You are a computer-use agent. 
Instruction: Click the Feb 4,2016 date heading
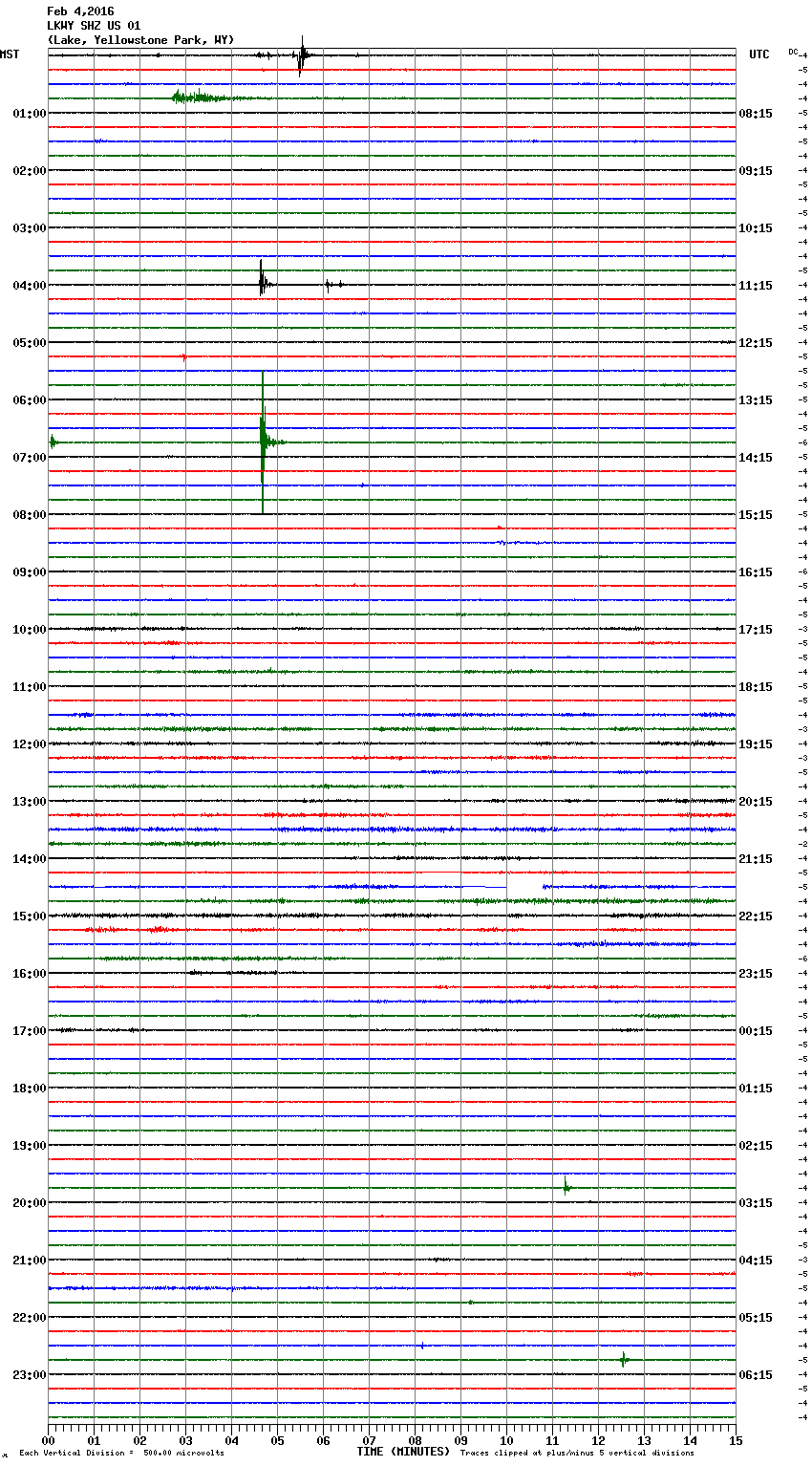tap(80, 11)
